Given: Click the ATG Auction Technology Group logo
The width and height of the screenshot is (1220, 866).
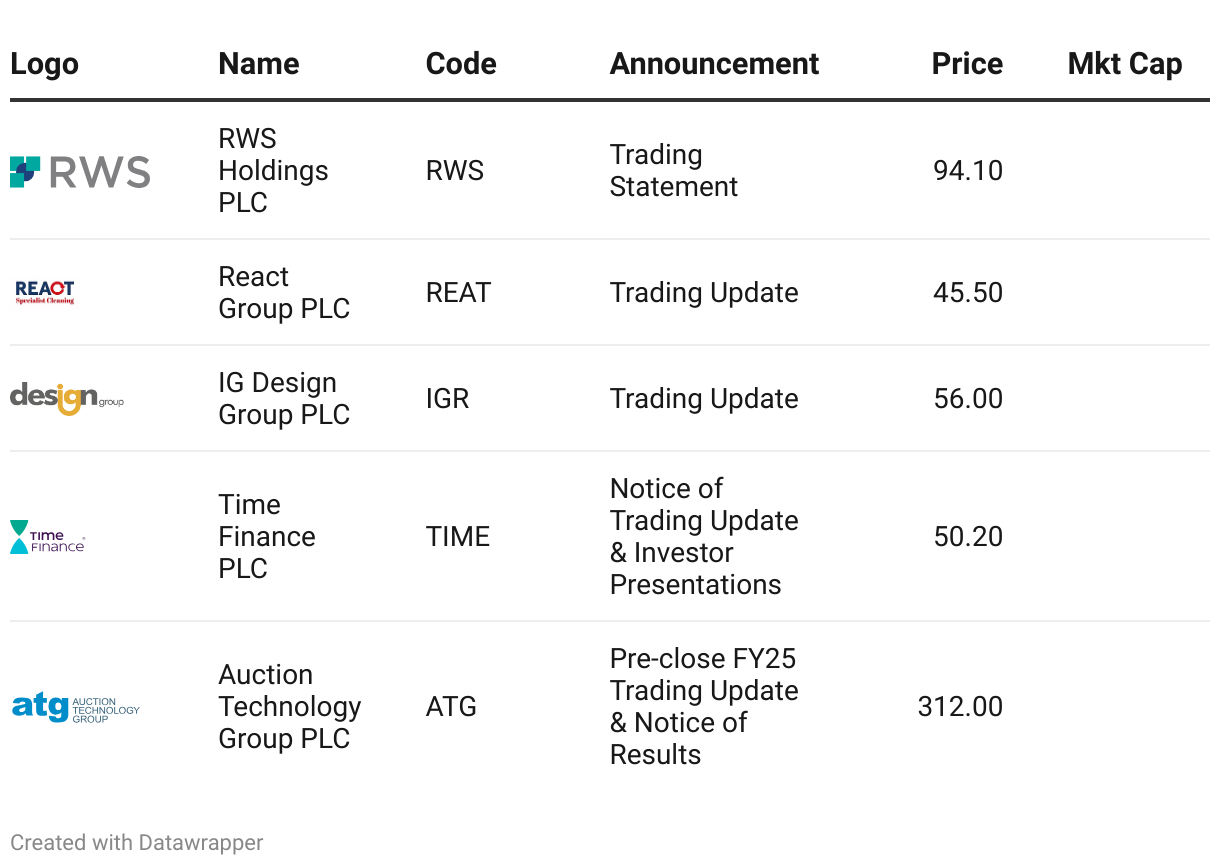Looking at the screenshot, I should pyautogui.click(x=76, y=707).
